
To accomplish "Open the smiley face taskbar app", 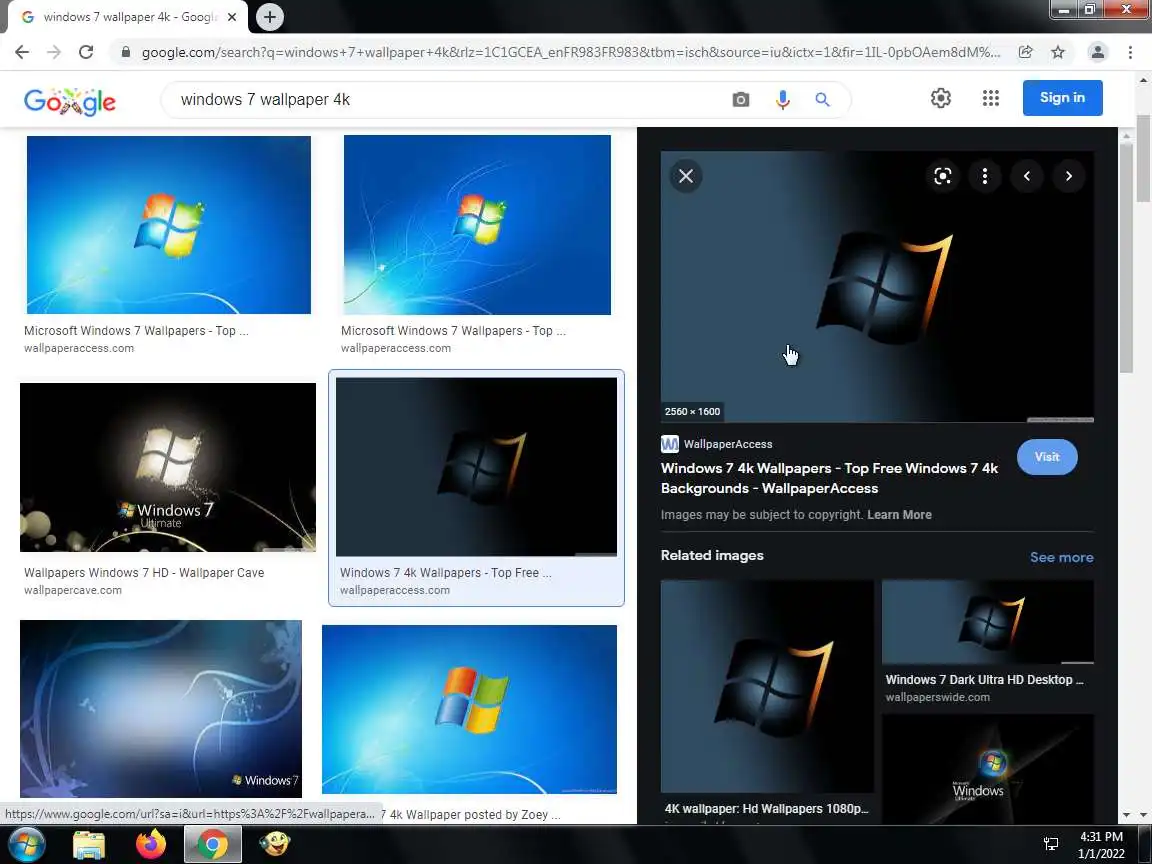I will point(275,845).
